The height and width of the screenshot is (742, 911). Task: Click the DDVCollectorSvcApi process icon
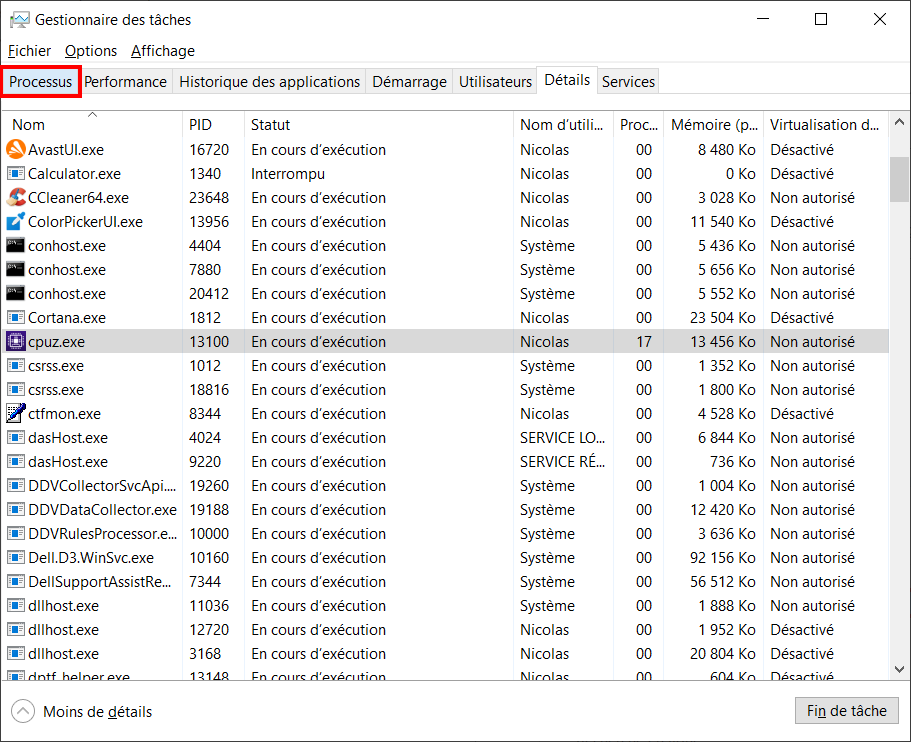pyautogui.click(x=16, y=485)
